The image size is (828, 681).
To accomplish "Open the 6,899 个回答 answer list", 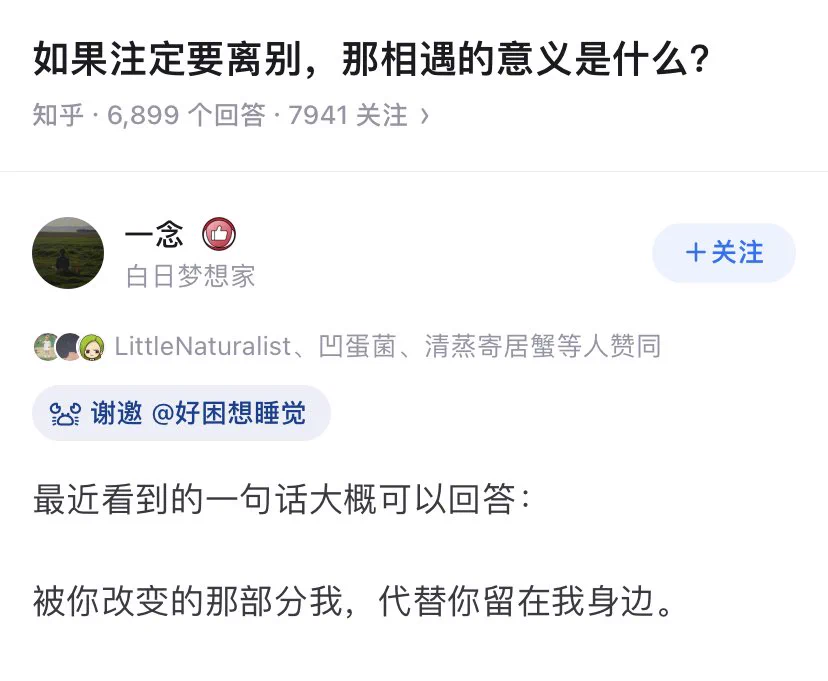I will click(185, 116).
